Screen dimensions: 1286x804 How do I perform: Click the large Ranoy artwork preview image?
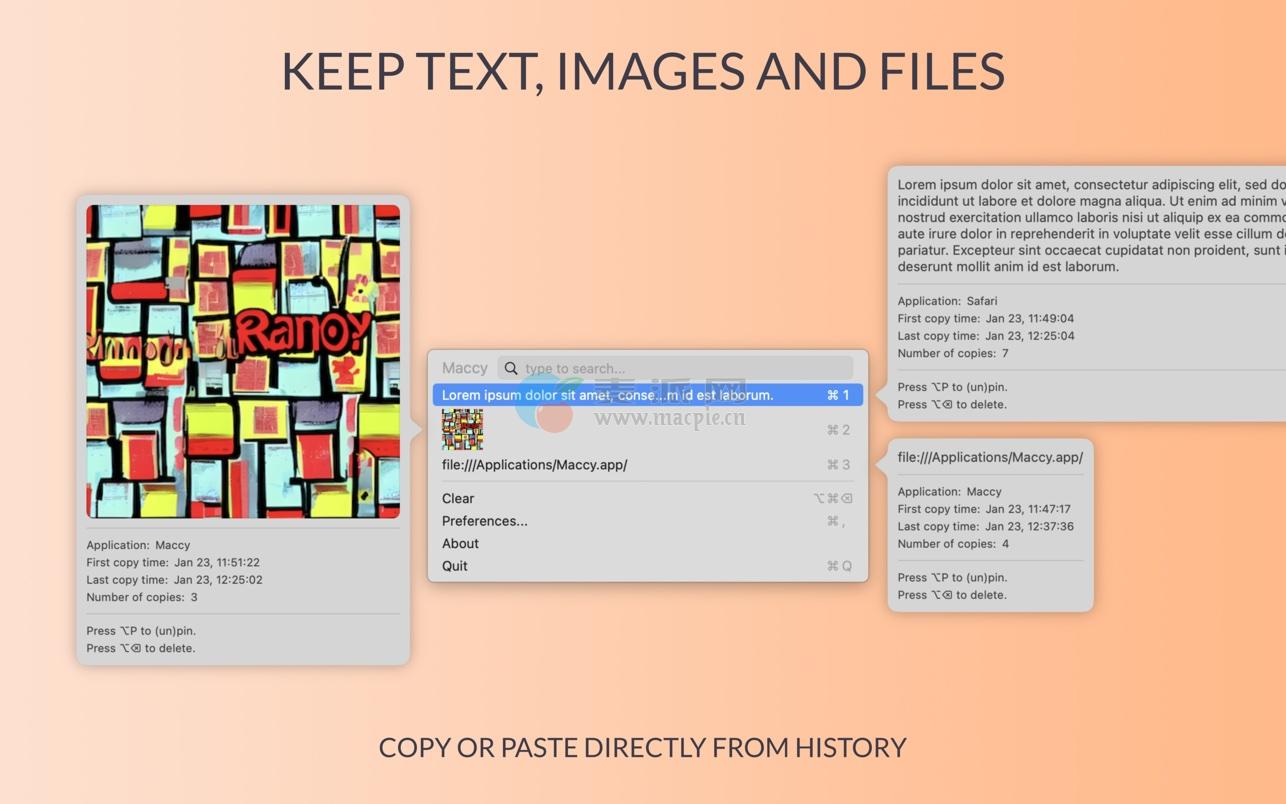[x=243, y=361]
